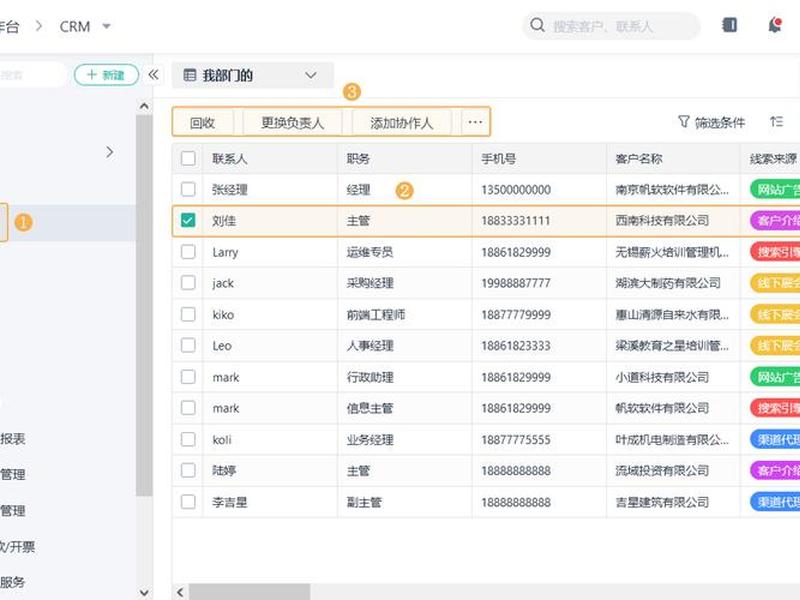
Task: Select the 开票 sidebar item
Action: [17, 547]
